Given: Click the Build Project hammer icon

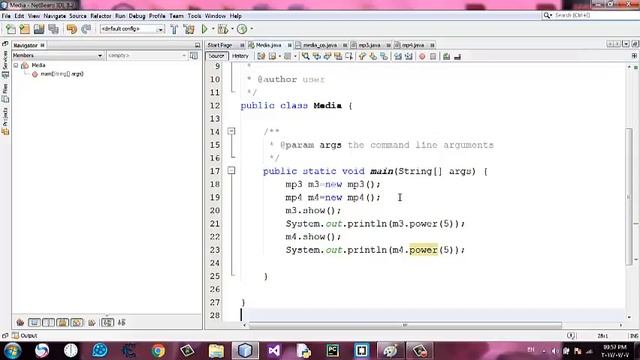Looking at the screenshot, I should [174, 29].
